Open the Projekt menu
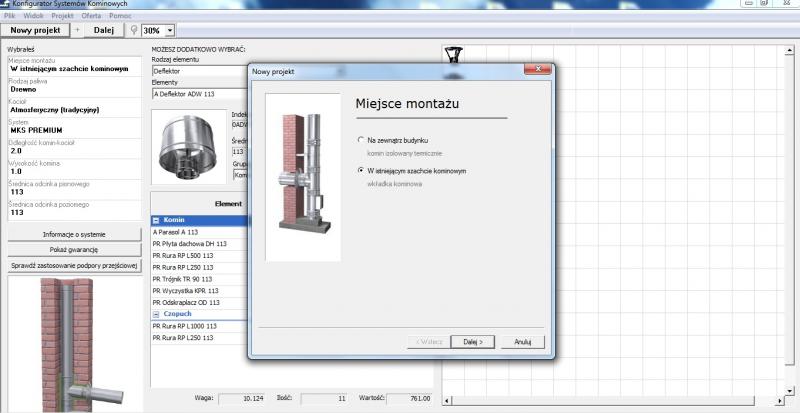Viewport: 800px width, 413px height. coord(62,17)
